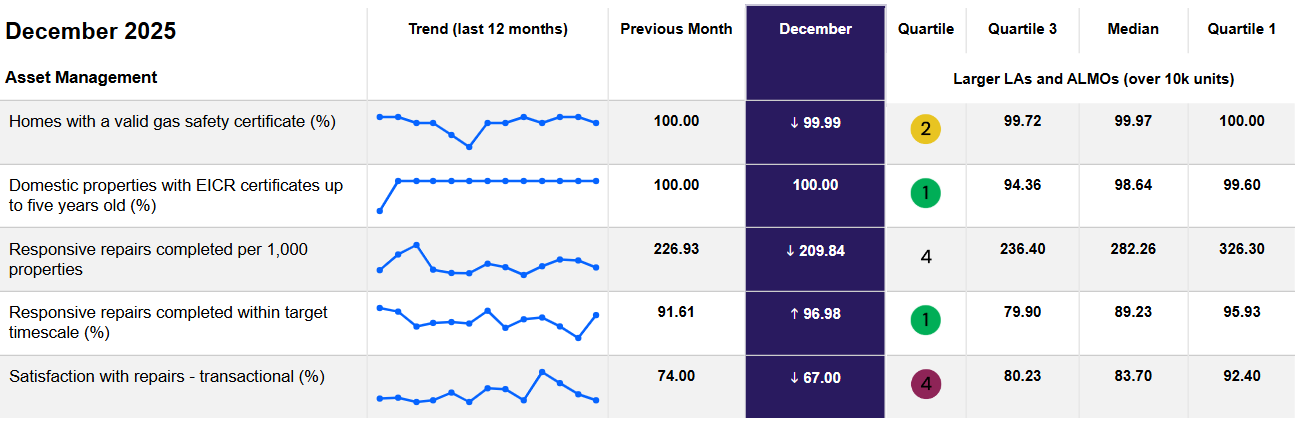Open the Homes with valid gas safety certificate row
The image size is (1297, 426).
(x=172, y=122)
